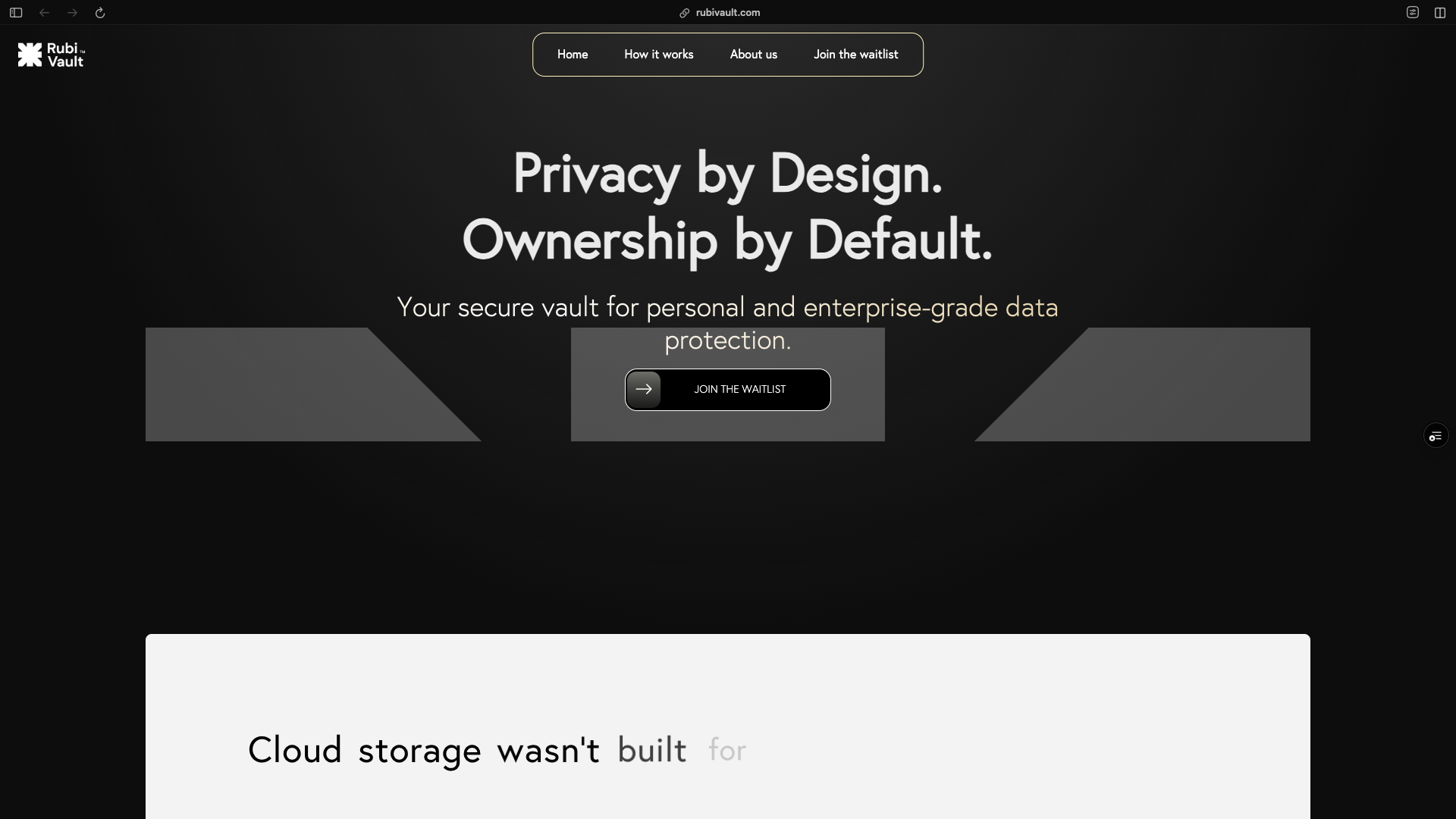Click the rubivault.com address bar
Screen dimensions: 1456x819
tap(726, 13)
